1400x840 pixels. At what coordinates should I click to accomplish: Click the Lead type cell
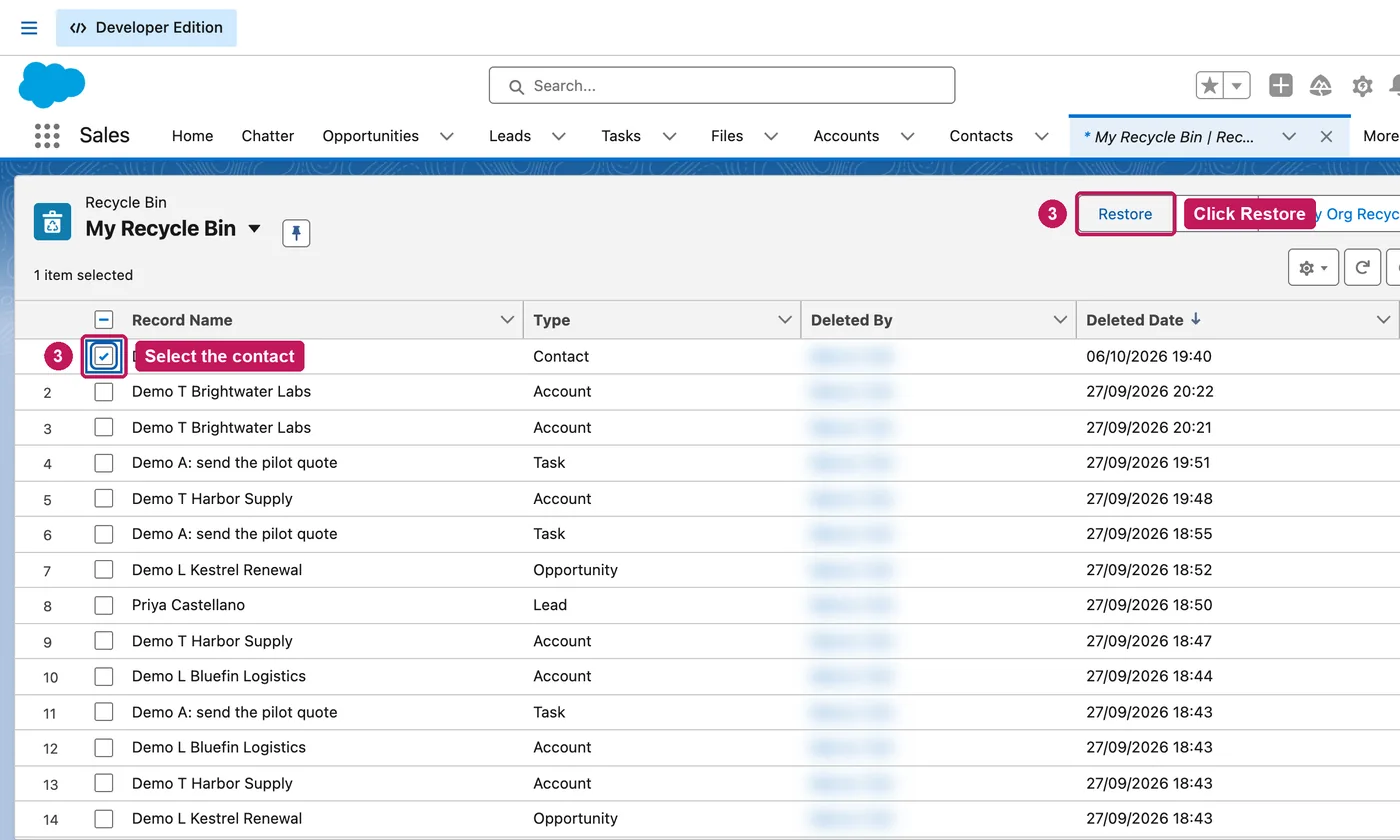550,605
